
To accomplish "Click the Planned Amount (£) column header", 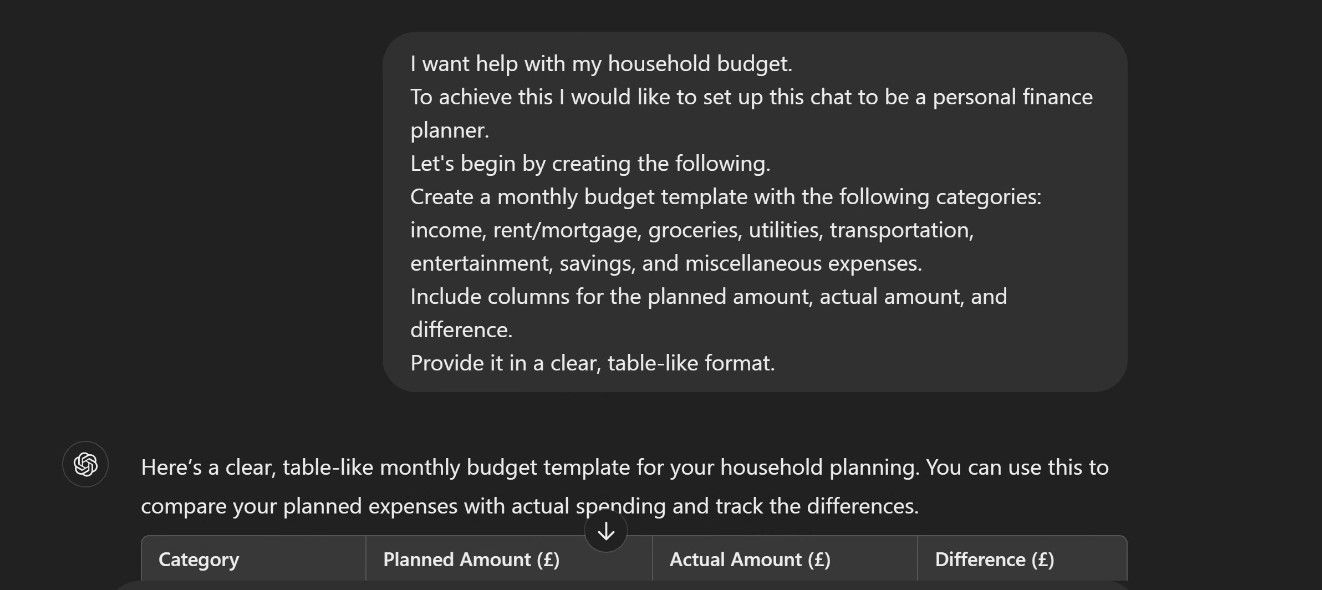I will [471, 560].
